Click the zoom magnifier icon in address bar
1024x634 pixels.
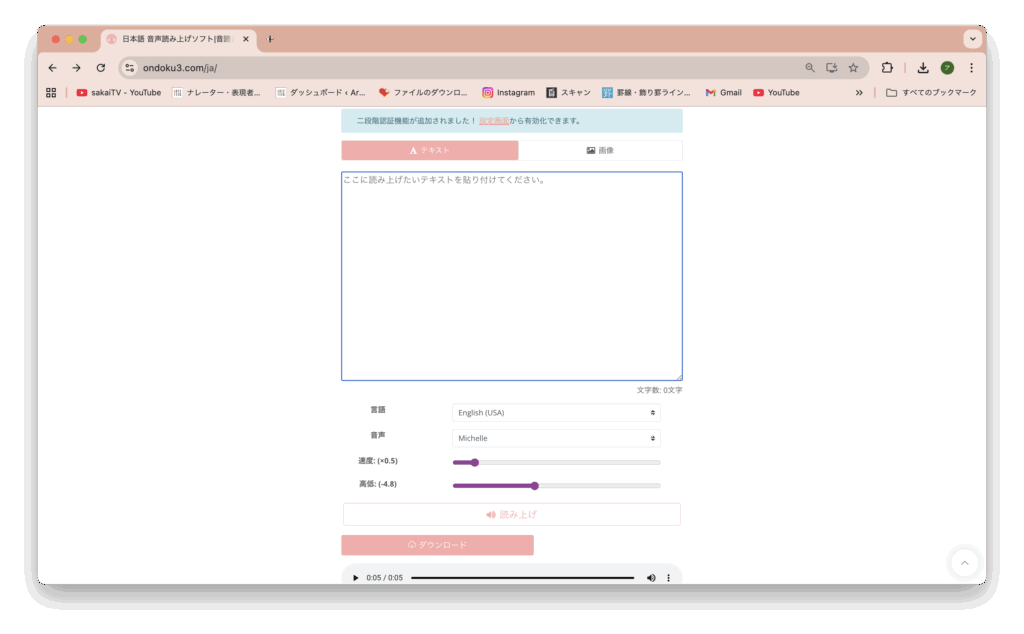click(810, 68)
